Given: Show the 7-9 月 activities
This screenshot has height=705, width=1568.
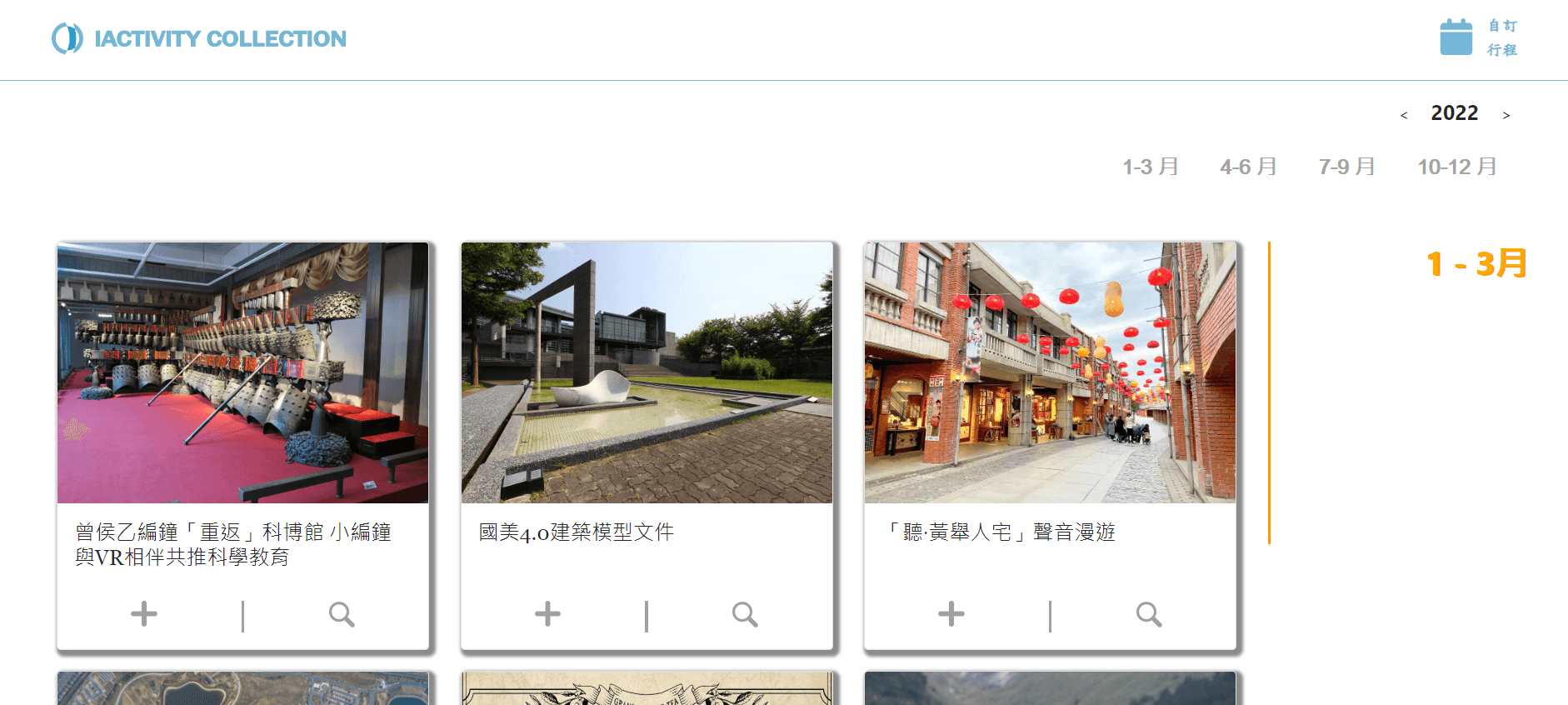Looking at the screenshot, I should click(1346, 167).
